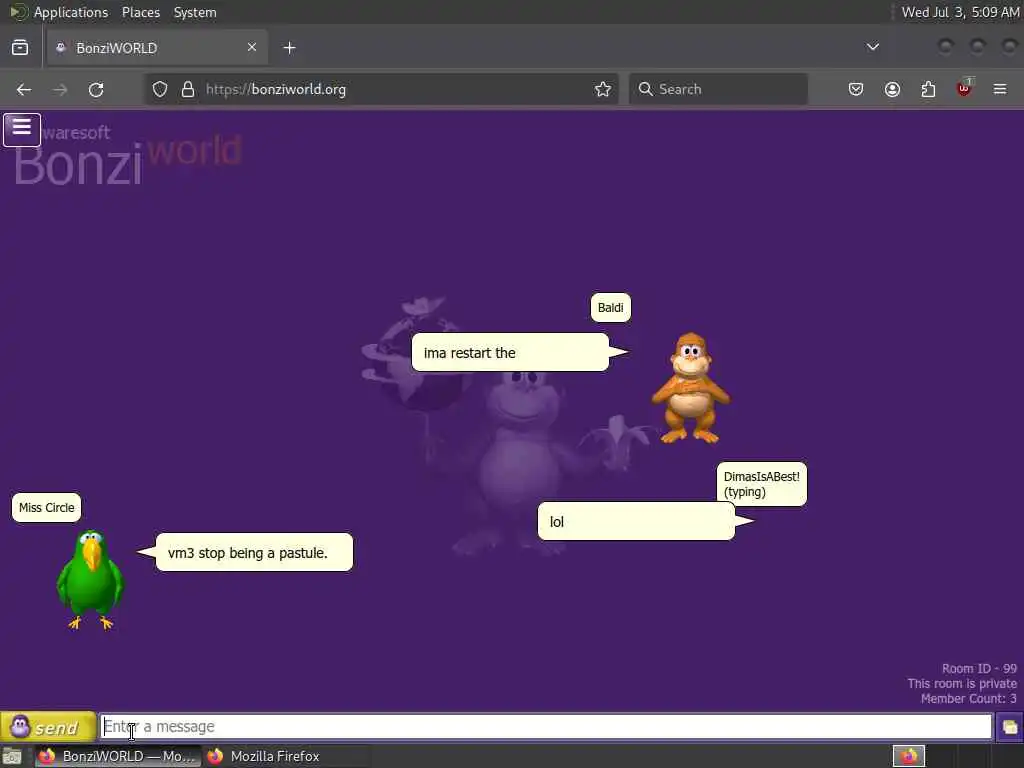Open the Places menu
This screenshot has width=1024, height=768.
click(141, 12)
